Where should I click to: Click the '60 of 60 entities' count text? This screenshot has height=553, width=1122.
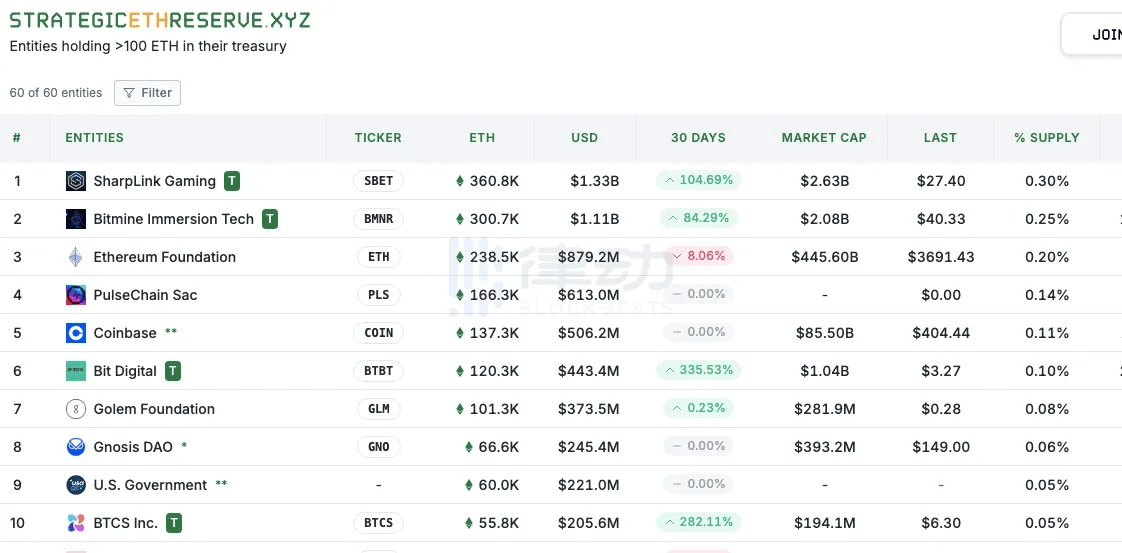pyautogui.click(x=56, y=93)
